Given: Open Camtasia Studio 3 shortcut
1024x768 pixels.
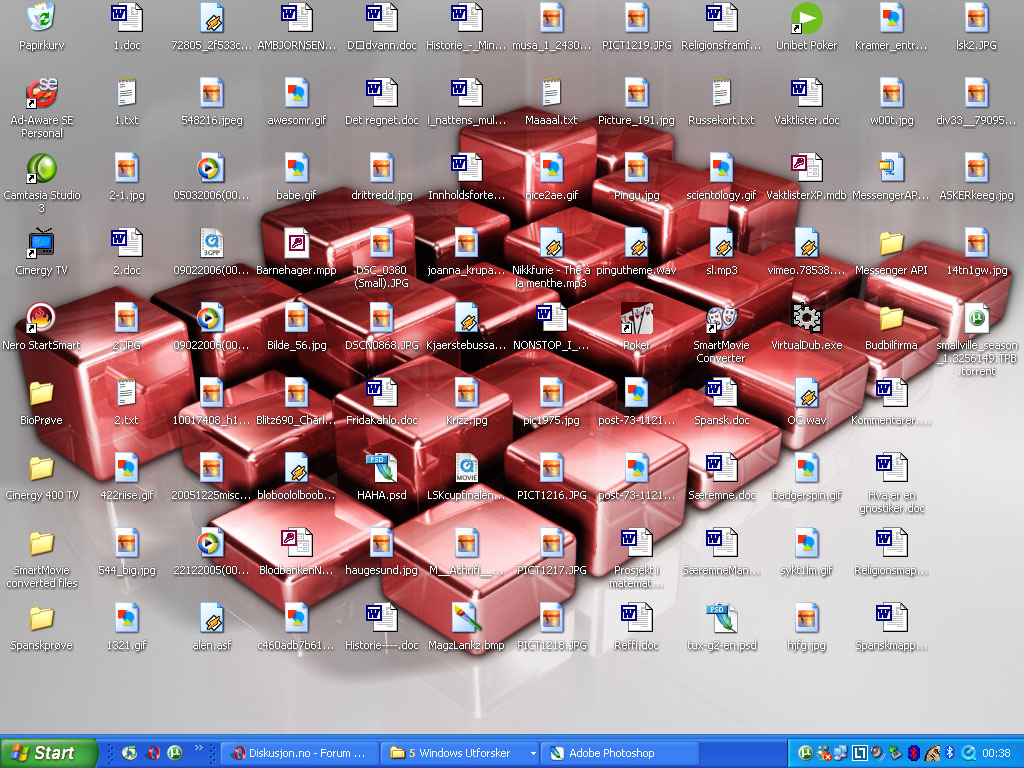Looking at the screenshot, I should [x=41, y=168].
